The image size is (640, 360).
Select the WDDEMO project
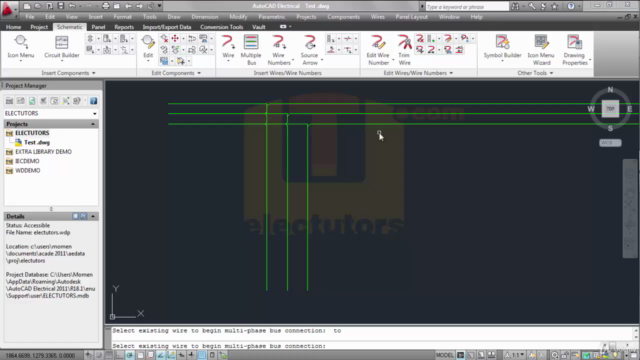27,171
